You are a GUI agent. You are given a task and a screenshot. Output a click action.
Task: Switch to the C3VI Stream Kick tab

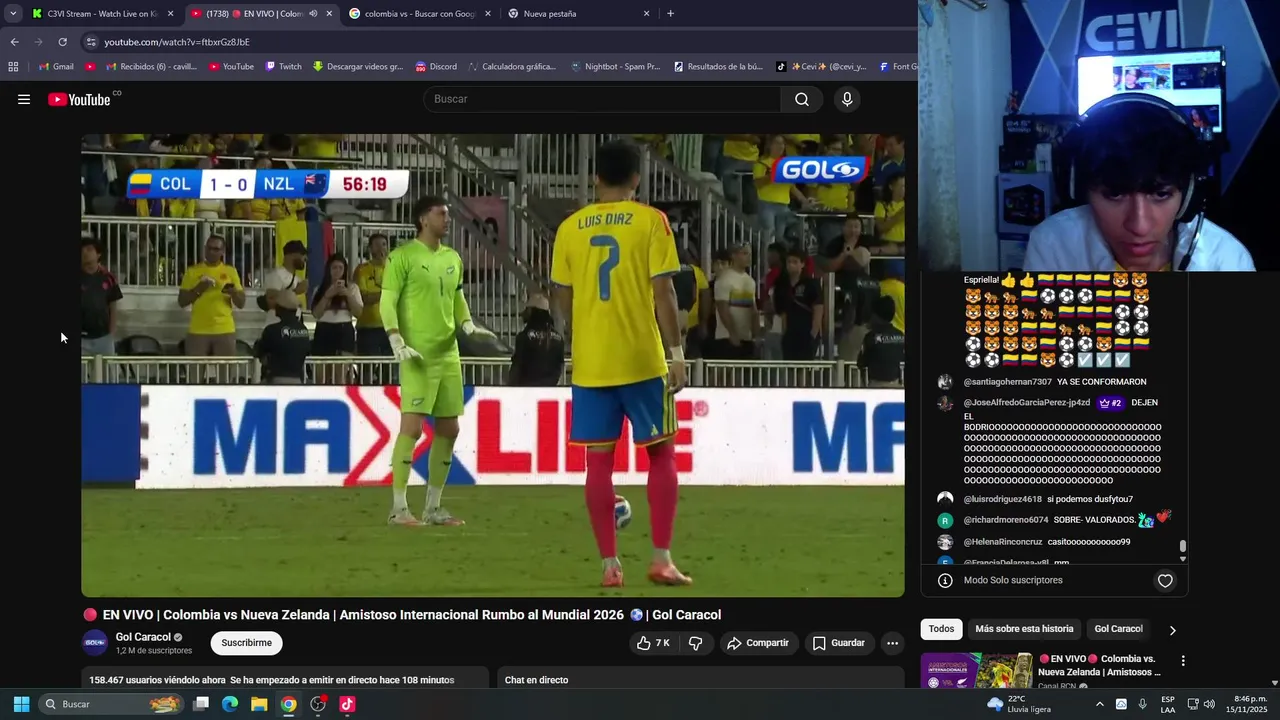click(103, 14)
